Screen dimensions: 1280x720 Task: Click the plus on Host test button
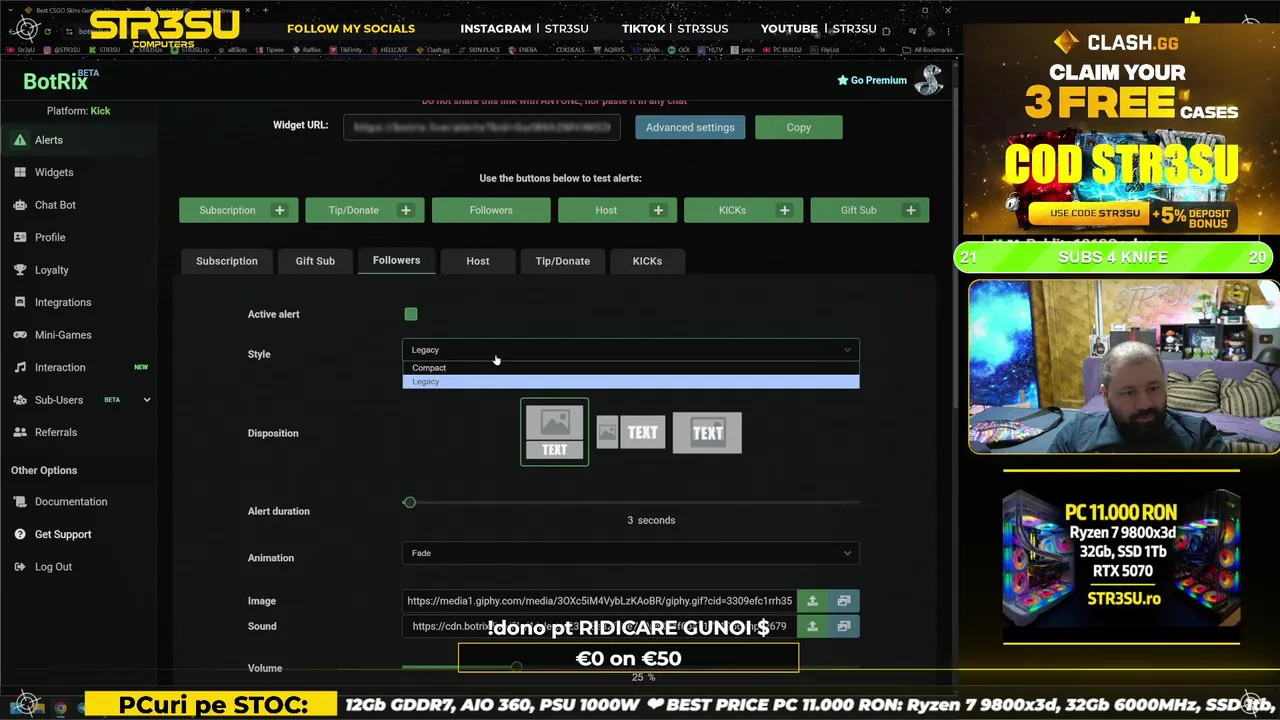(x=658, y=210)
